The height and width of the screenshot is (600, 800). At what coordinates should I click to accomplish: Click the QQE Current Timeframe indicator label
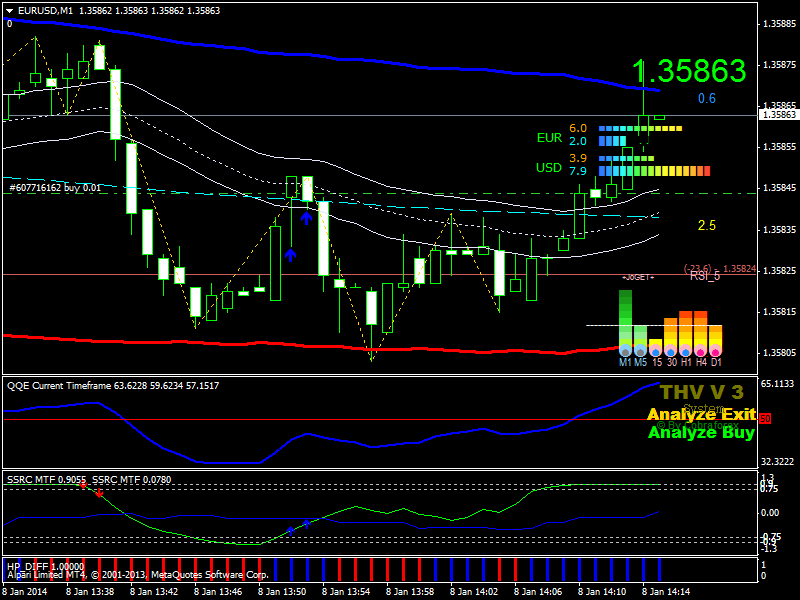(x=113, y=386)
